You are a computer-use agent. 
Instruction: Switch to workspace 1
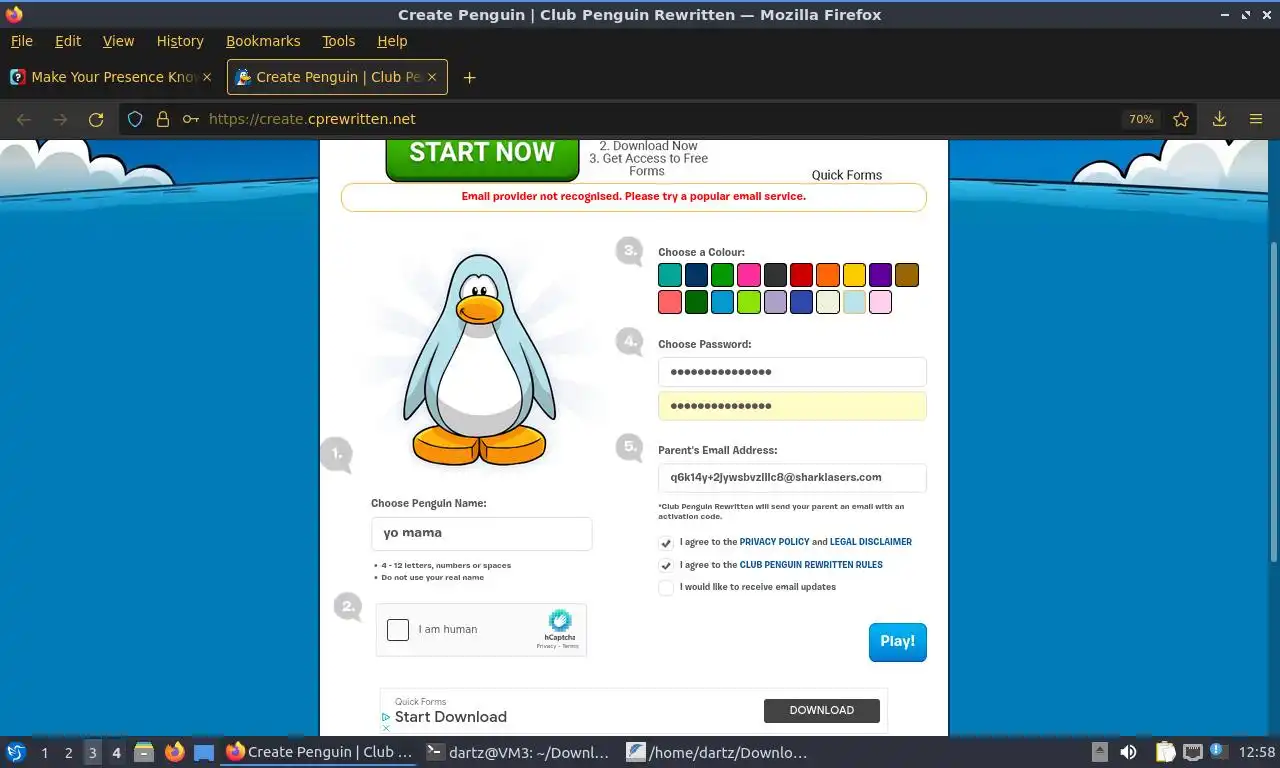pos(44,752)
